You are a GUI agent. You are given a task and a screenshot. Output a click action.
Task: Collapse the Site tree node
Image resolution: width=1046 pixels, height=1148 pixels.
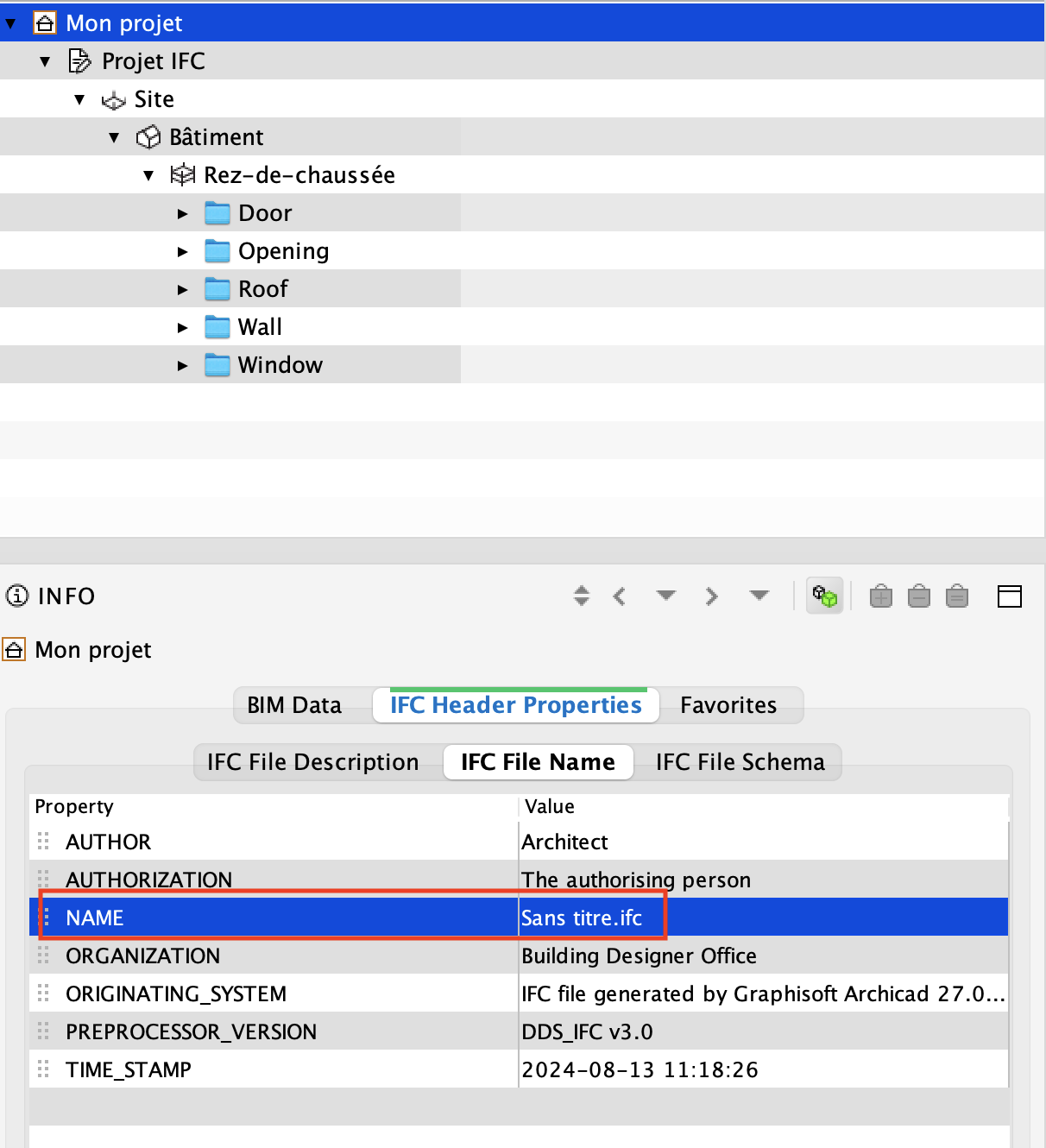coord(79,99)
